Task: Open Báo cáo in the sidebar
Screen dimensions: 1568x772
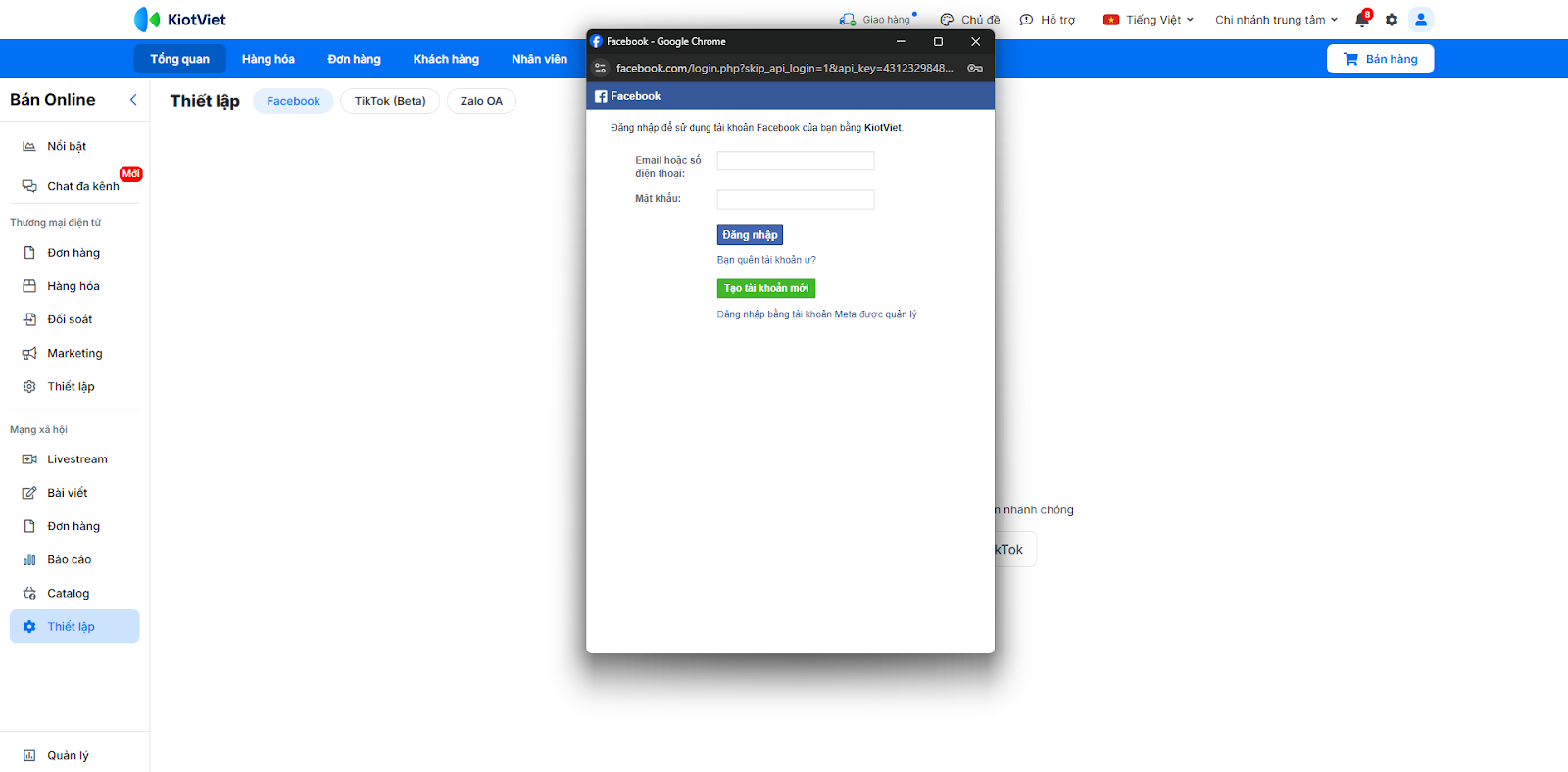Action: point(74,559)
